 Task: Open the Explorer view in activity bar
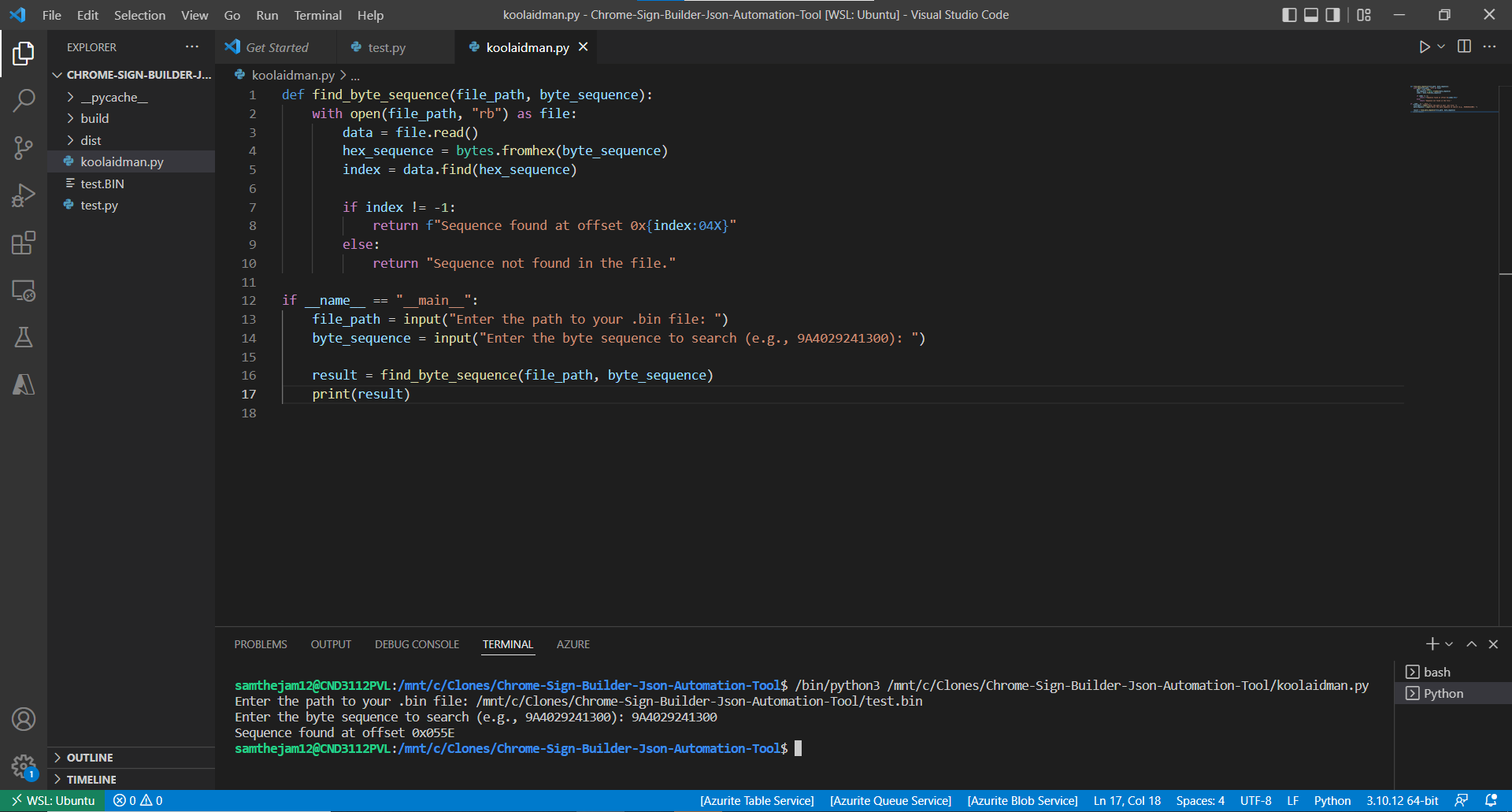click(24, 54)
